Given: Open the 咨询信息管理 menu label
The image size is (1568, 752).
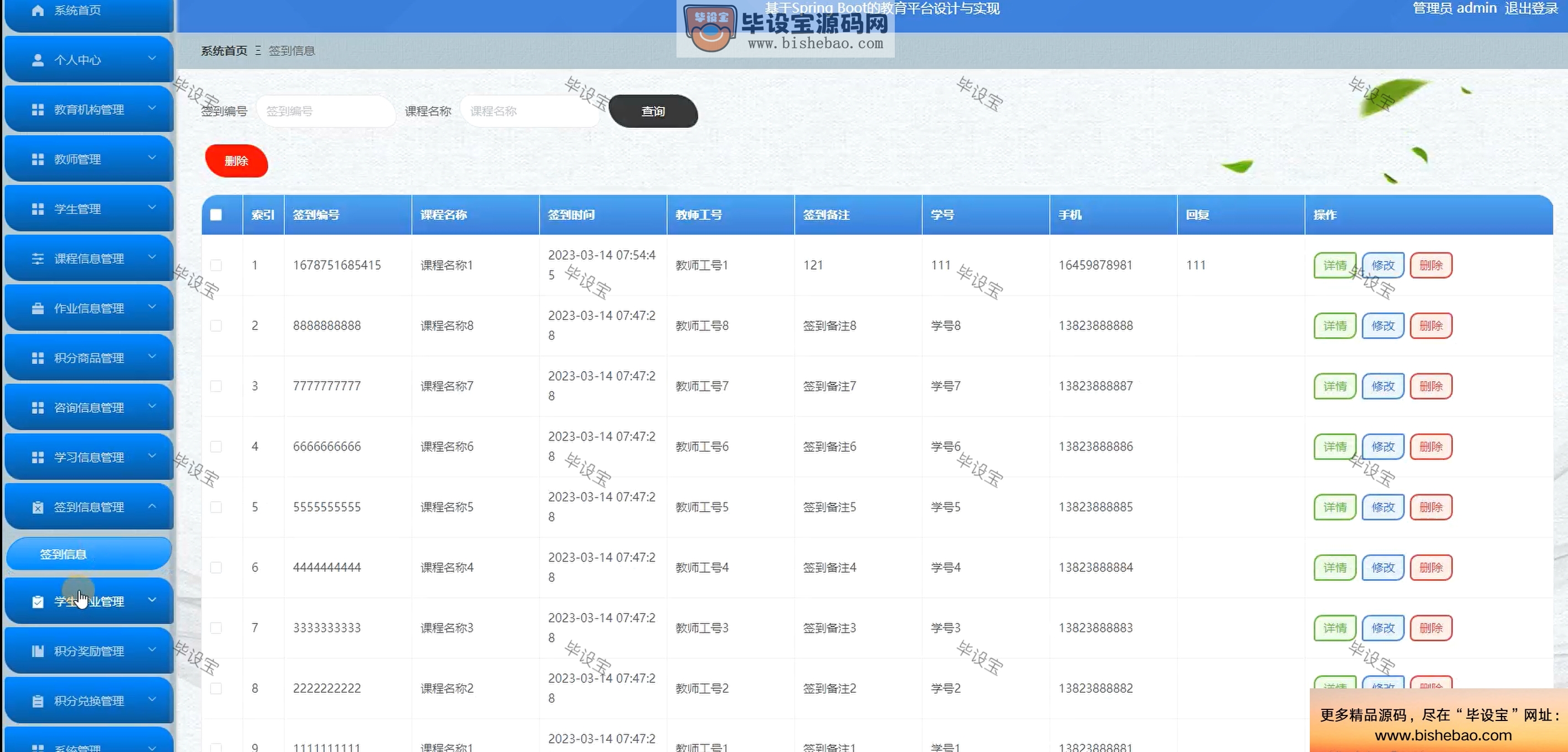Looking at the screenshot, I should pos(89,408).
